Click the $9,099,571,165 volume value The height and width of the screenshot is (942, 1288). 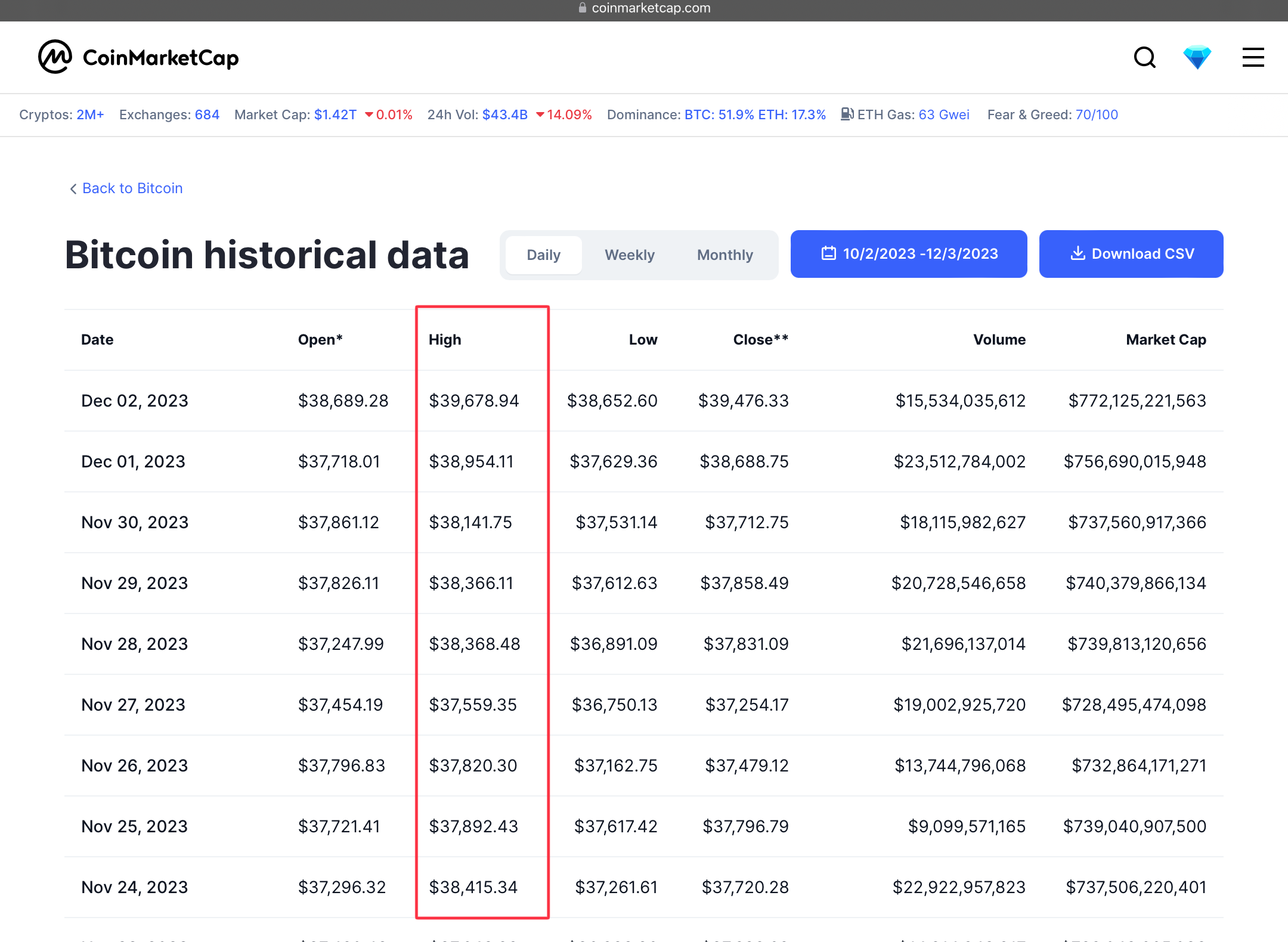click(x=967, y=826)
